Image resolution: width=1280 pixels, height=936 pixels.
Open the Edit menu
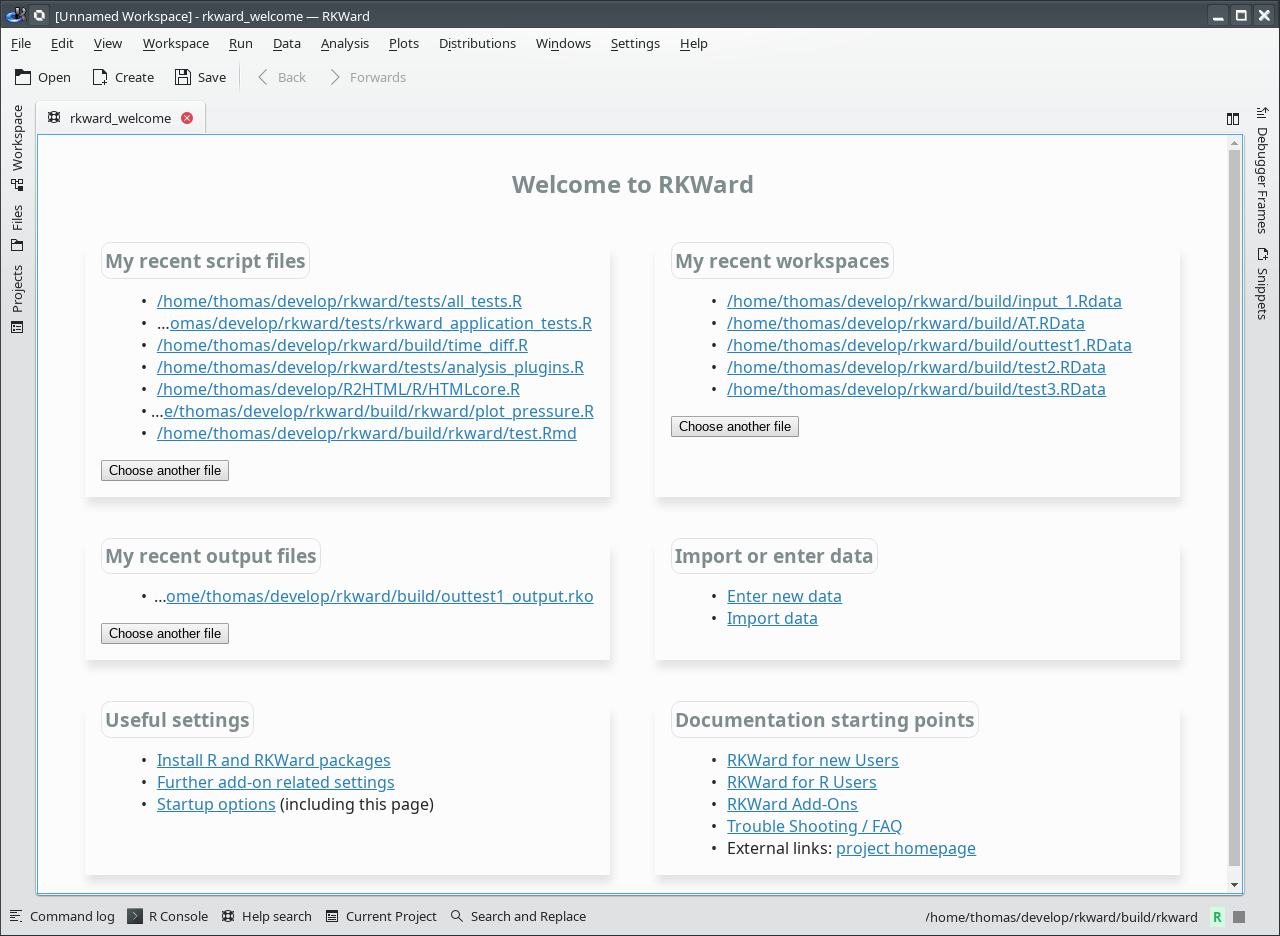tap(62, 43)
